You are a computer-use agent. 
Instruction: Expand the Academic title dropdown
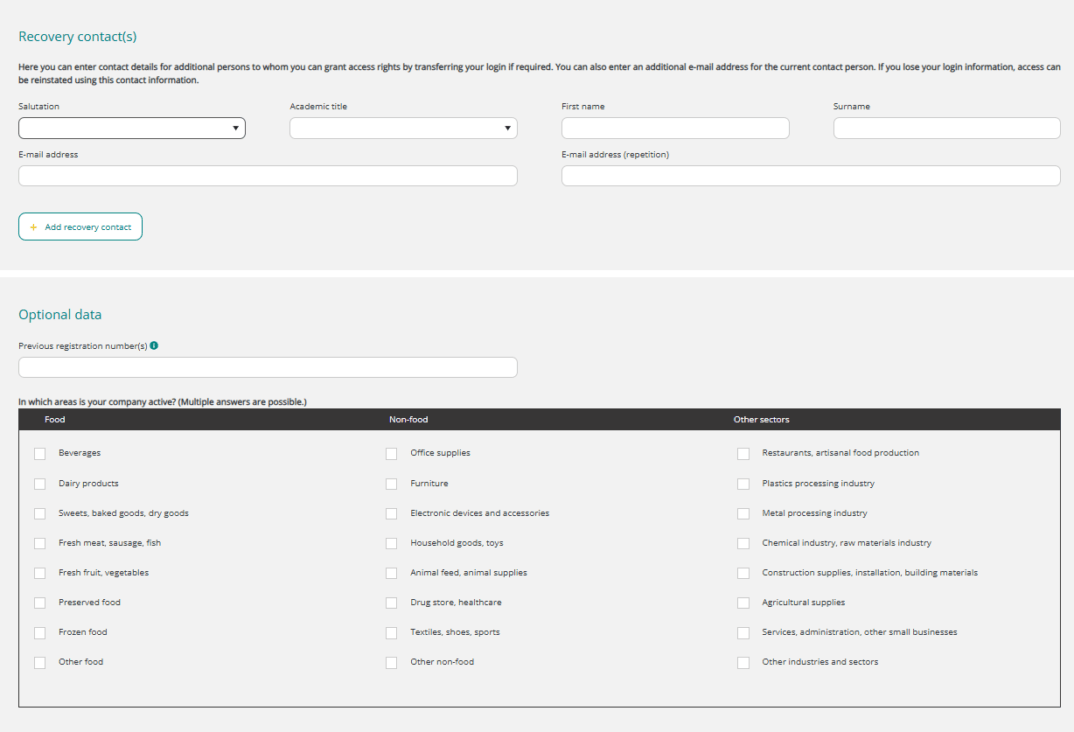tap(403, 128)
